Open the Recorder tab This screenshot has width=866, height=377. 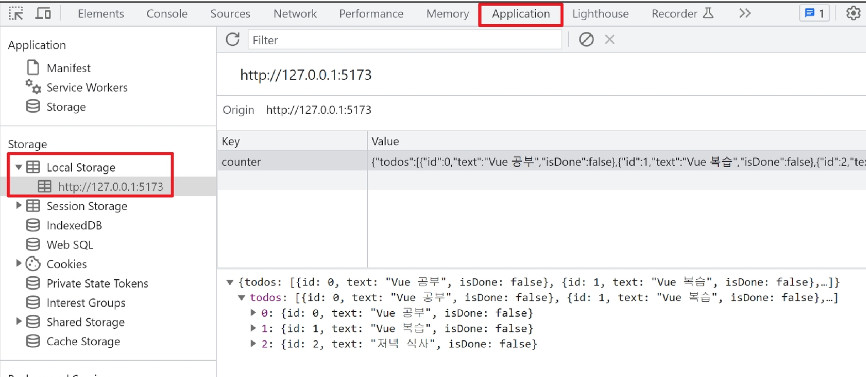(683, 14)
